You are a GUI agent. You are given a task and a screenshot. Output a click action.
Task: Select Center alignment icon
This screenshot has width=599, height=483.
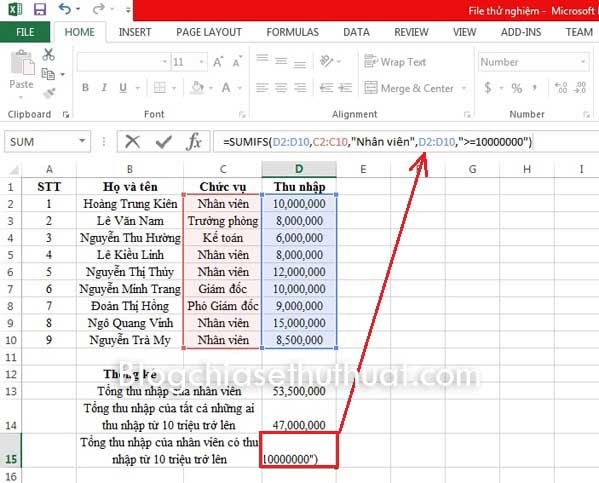281,88
